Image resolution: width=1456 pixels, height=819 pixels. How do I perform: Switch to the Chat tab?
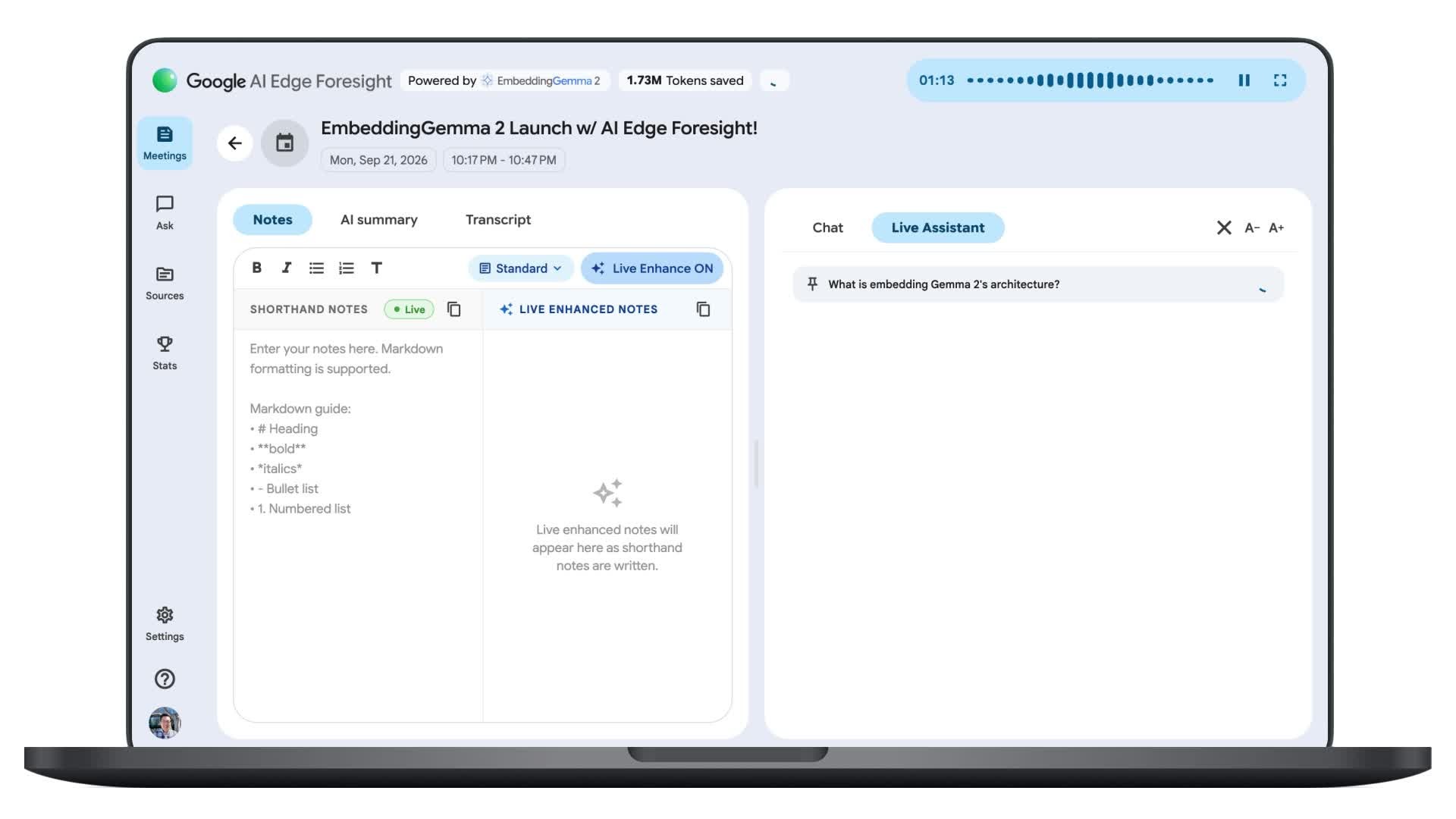click(827, 227)
